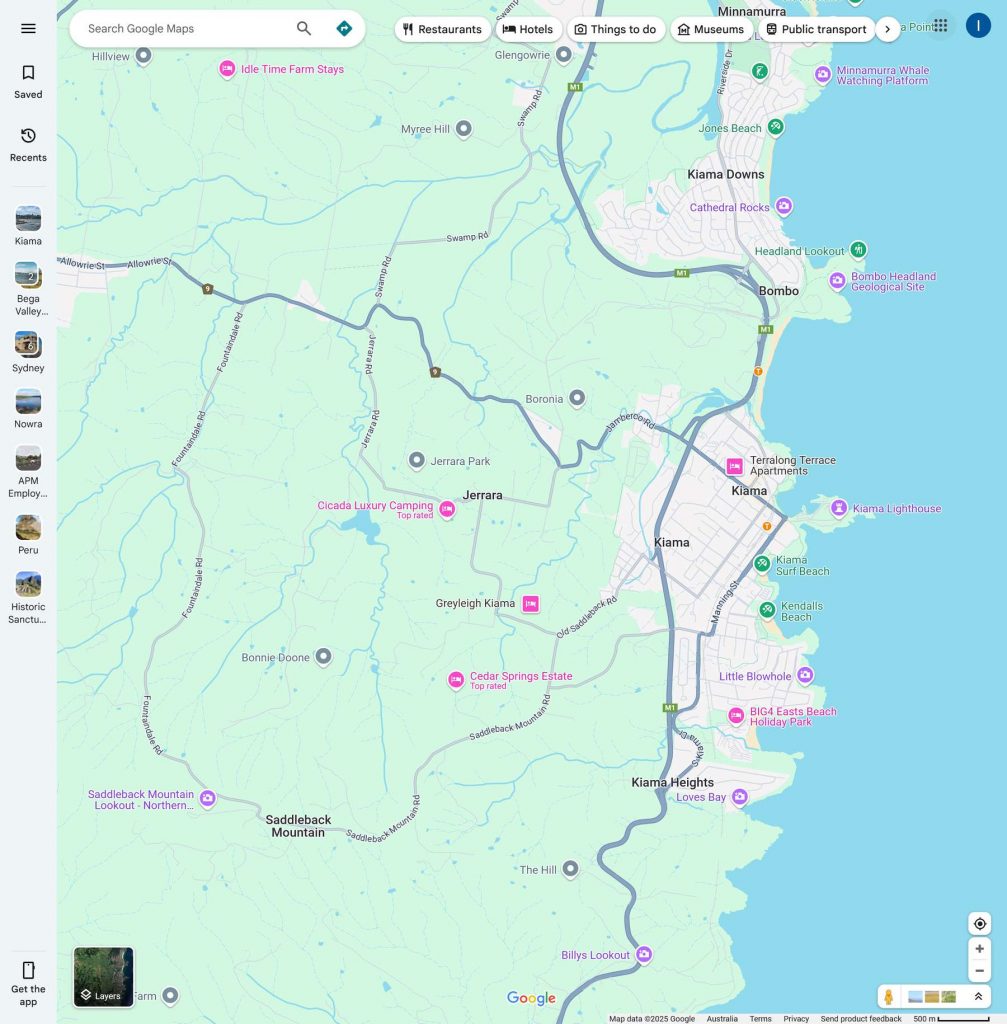Select the Little Blowhole pin

[805, 675]
